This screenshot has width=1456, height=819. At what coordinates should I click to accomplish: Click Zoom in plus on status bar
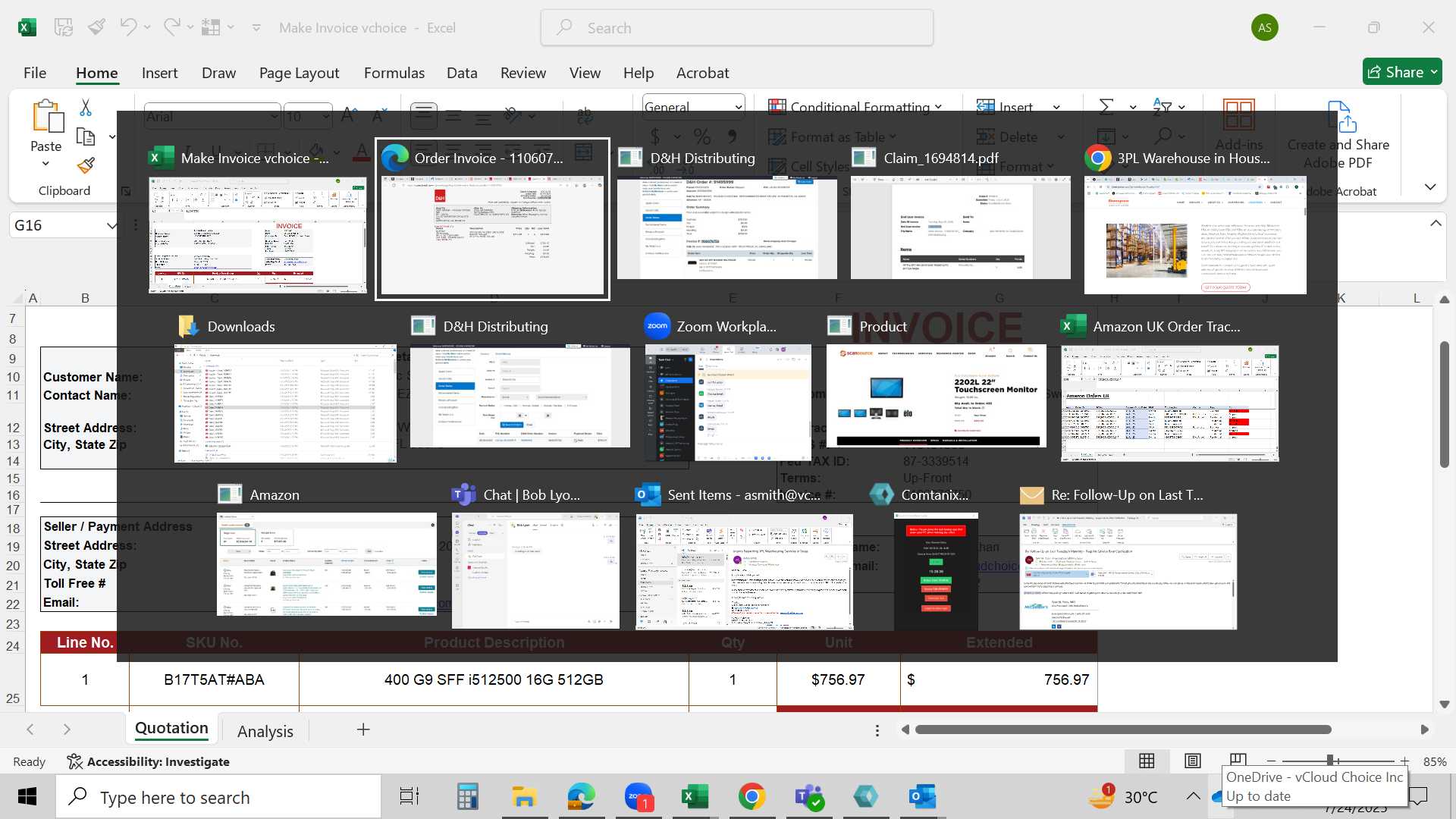(x=1404, y=761)
